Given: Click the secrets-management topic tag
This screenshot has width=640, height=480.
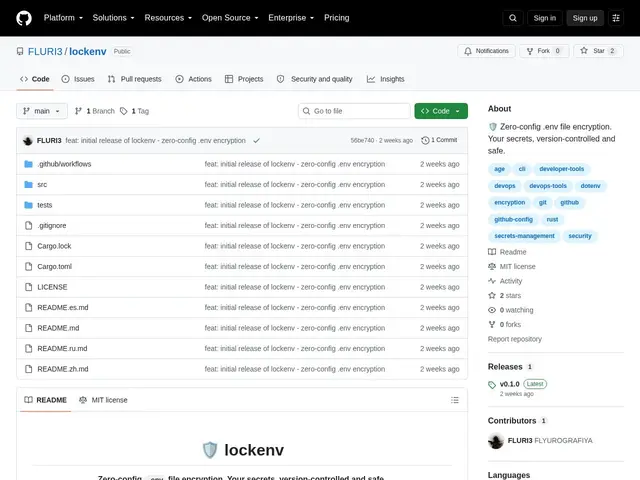Looking at the screenshot, I should [524, 236].
